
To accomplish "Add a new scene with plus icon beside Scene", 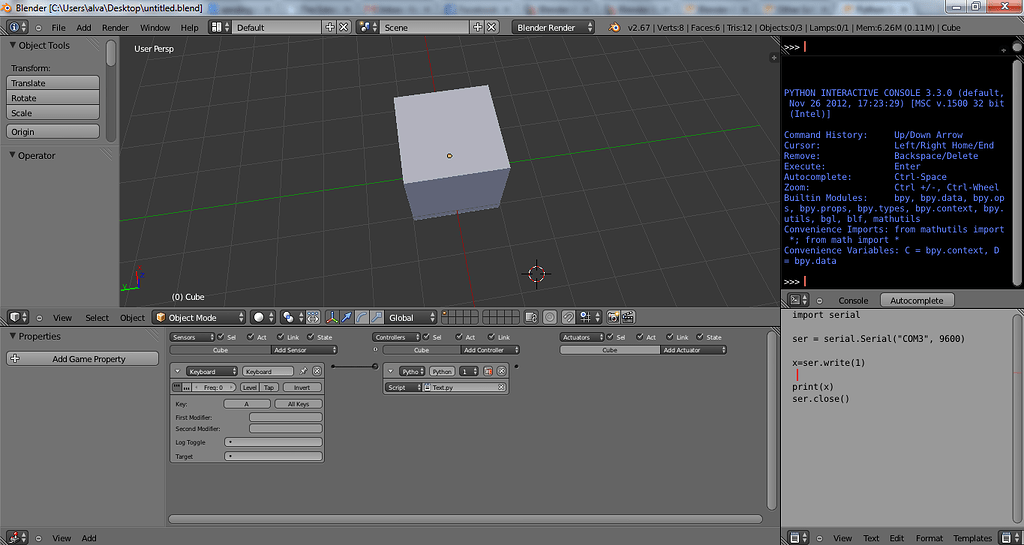I will click(x=477, y=27).
